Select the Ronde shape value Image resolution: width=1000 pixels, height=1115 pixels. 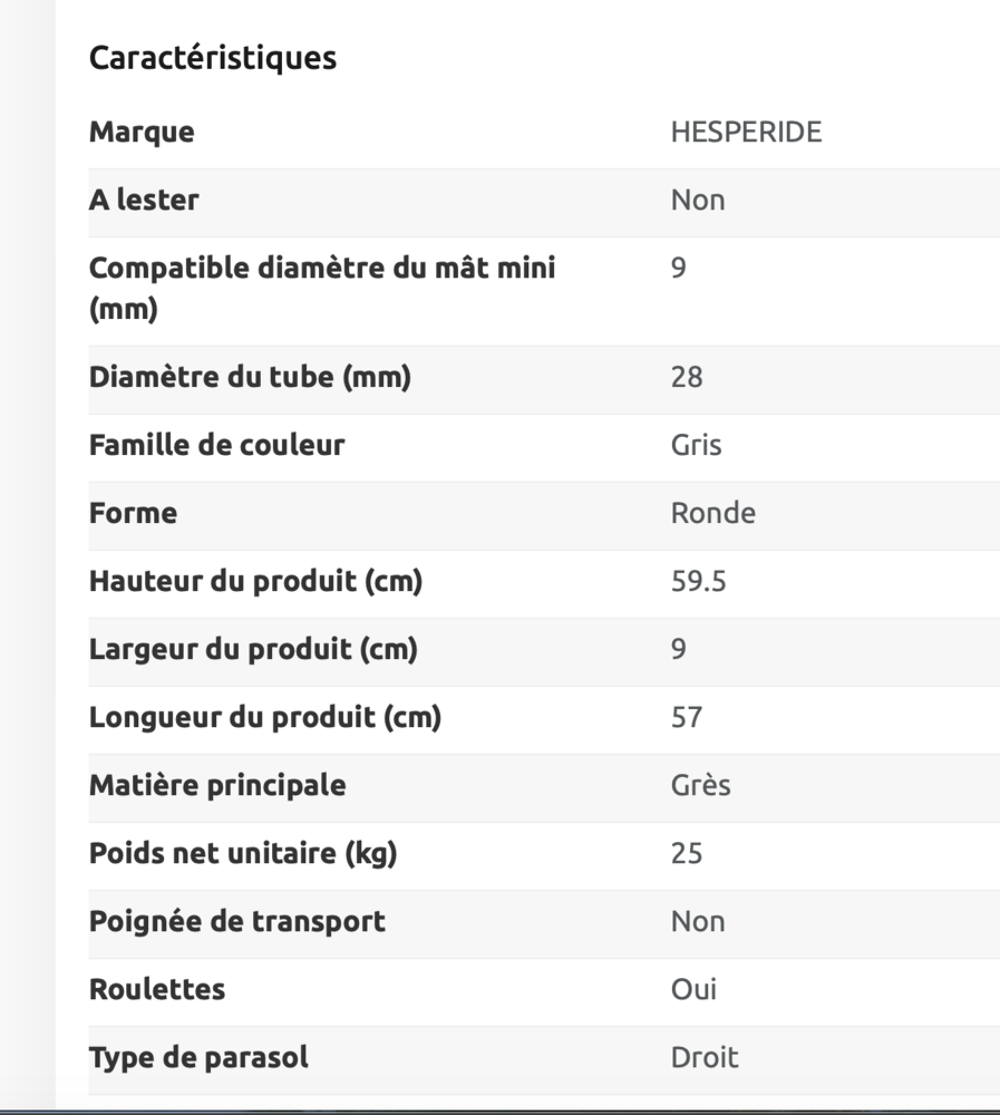click(713, 513)
